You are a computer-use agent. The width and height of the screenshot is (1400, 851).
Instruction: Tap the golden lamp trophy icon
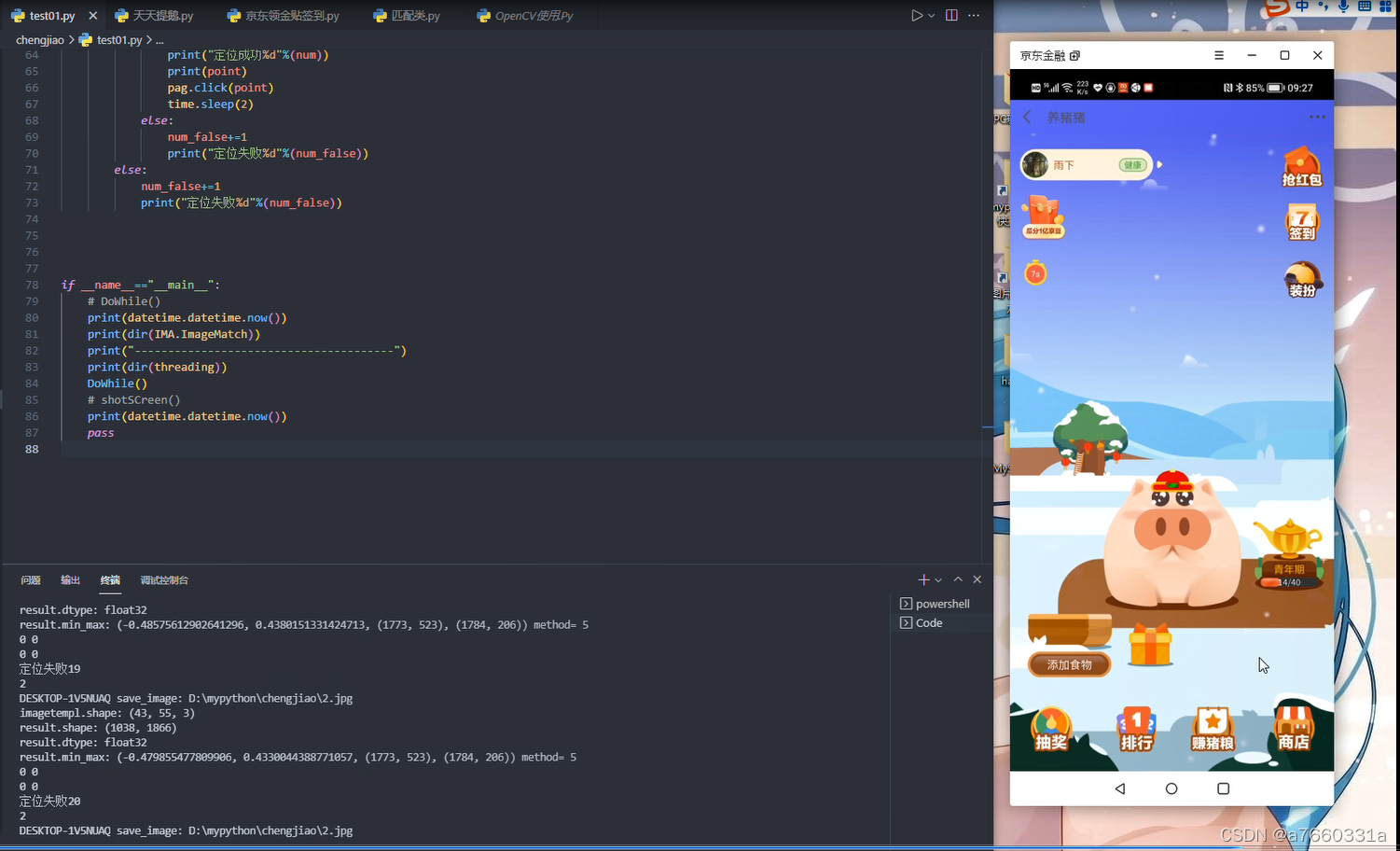(x=1287, y=538)
